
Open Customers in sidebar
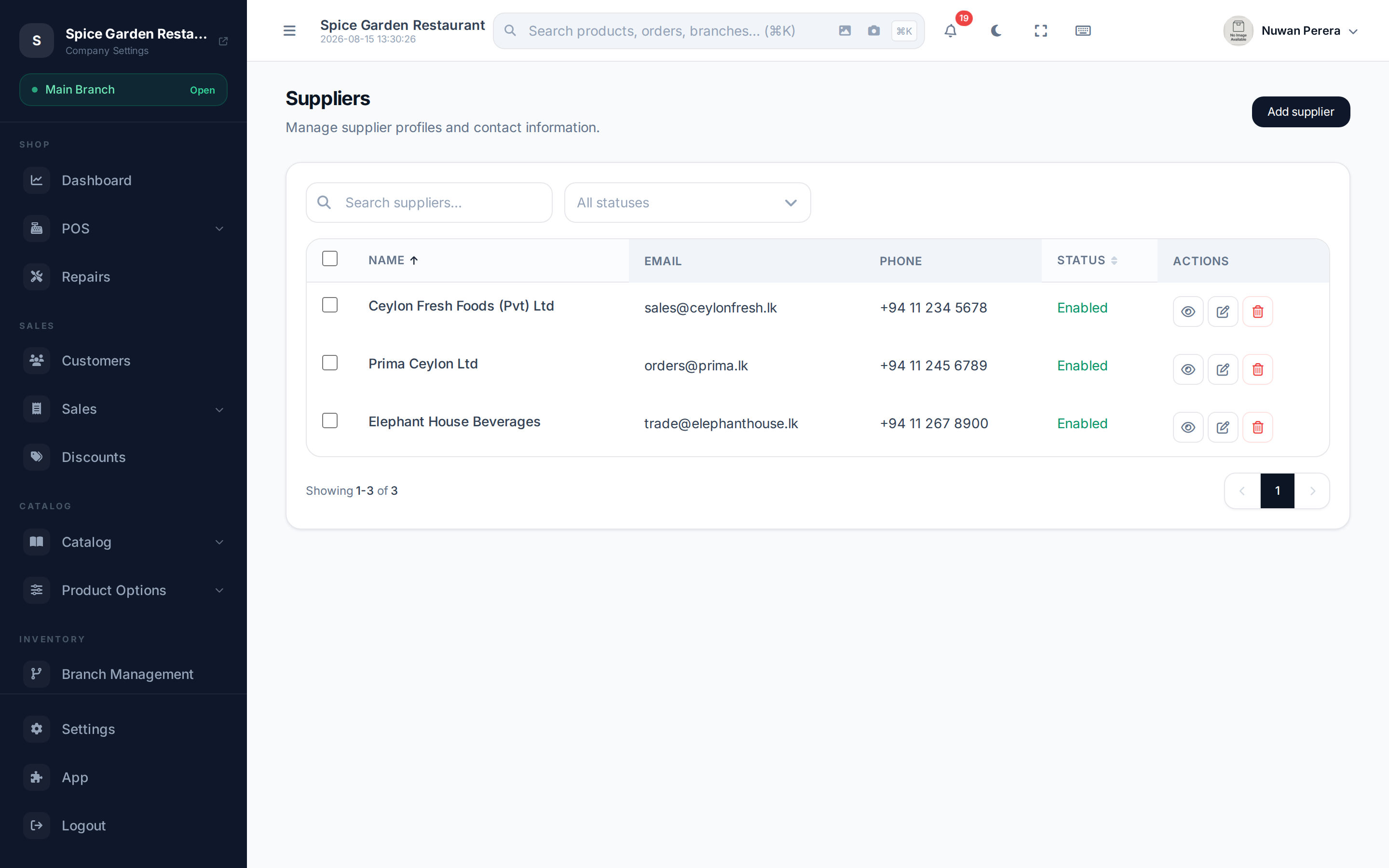(123, 361)
